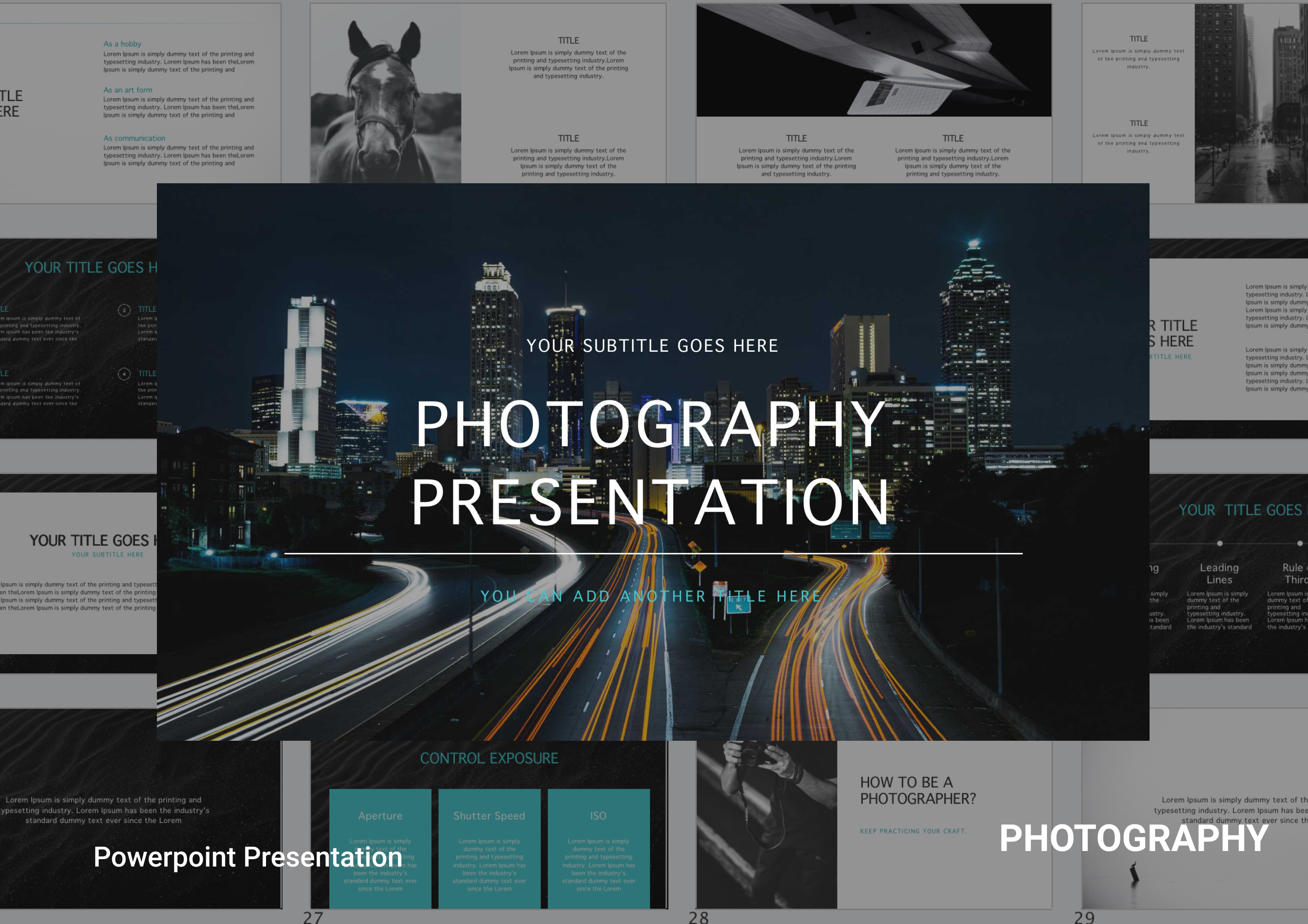Click the As an art form heading
The height and width of the screenshot is (924, 1308).
coord(128,90)
